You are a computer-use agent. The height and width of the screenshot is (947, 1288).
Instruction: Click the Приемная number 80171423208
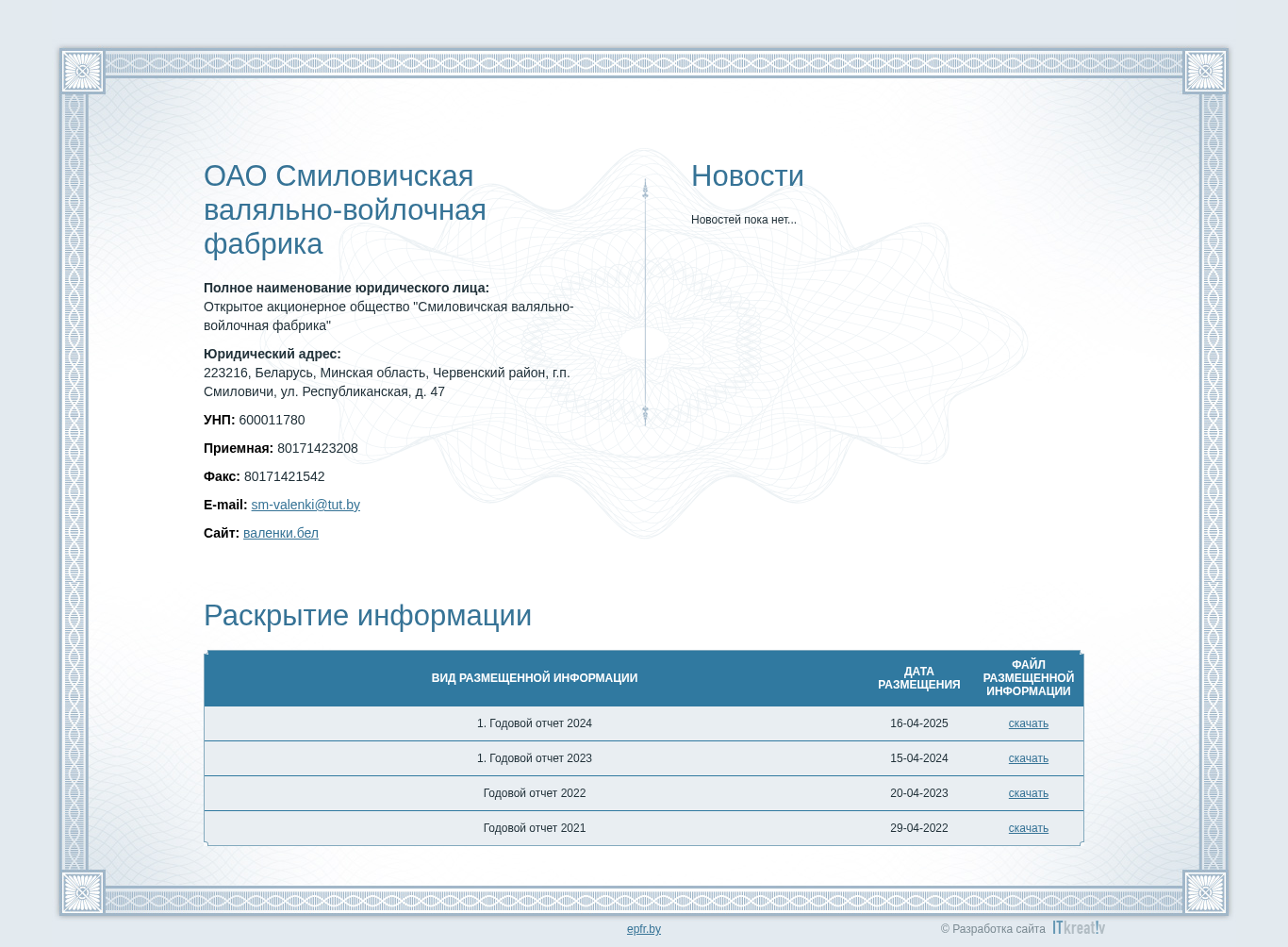[x=318, y=448]
